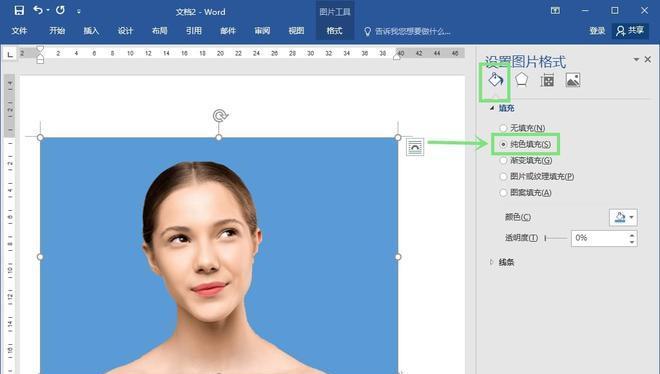Click the right-middle handle of the picture
The height and width of the screenshot is (374, 660).
[398, 257]
